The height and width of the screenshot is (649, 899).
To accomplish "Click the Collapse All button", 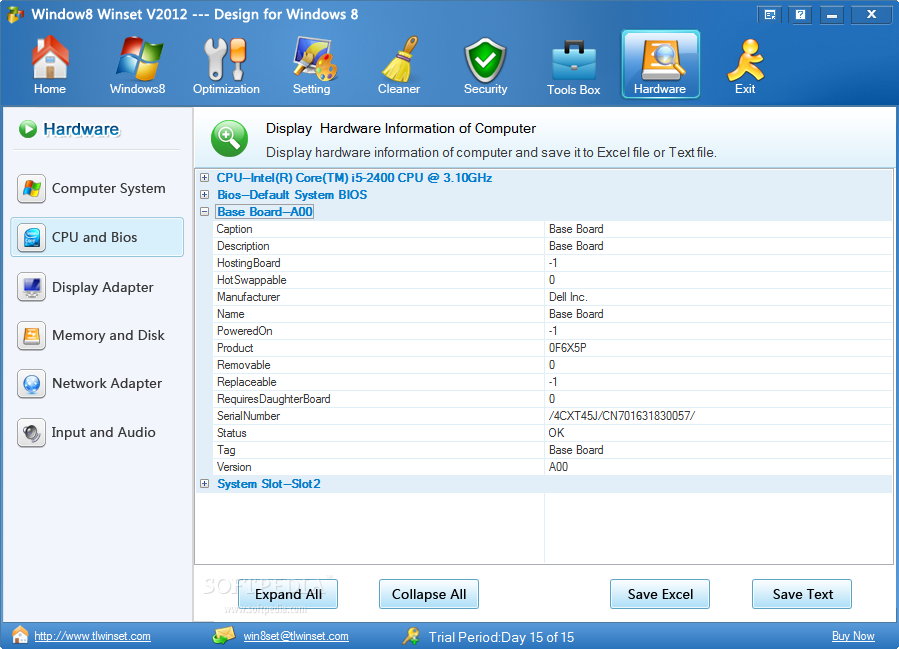I will [429, 594].
